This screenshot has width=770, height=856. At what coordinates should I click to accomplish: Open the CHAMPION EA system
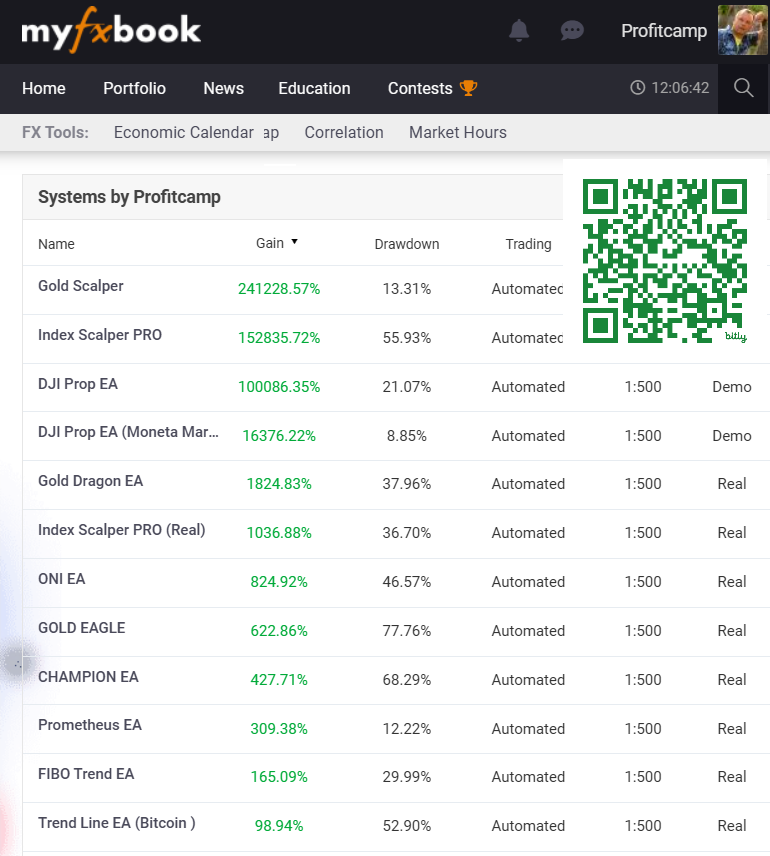88,677
